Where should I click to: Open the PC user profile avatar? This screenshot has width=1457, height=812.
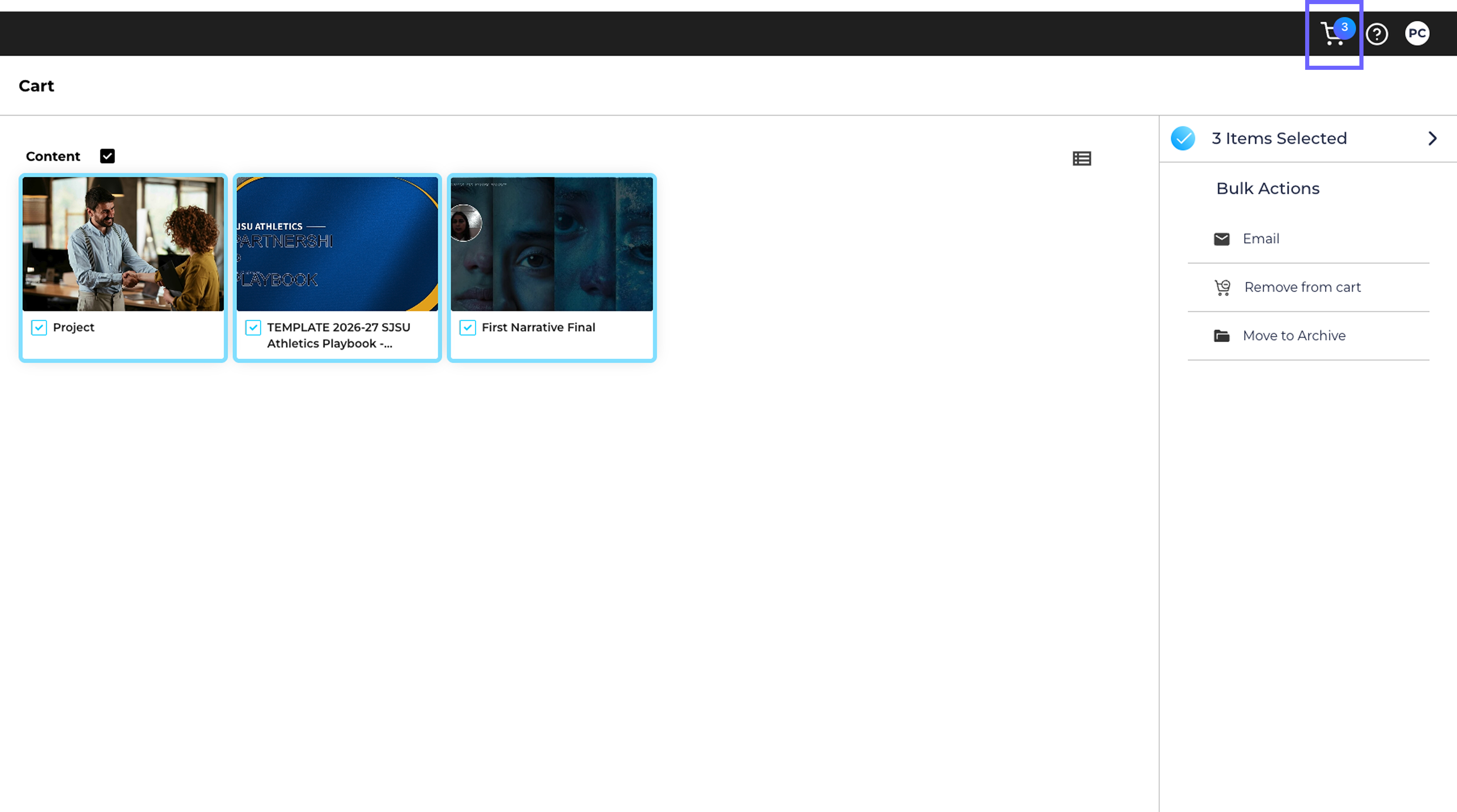tap(1417, 33)
